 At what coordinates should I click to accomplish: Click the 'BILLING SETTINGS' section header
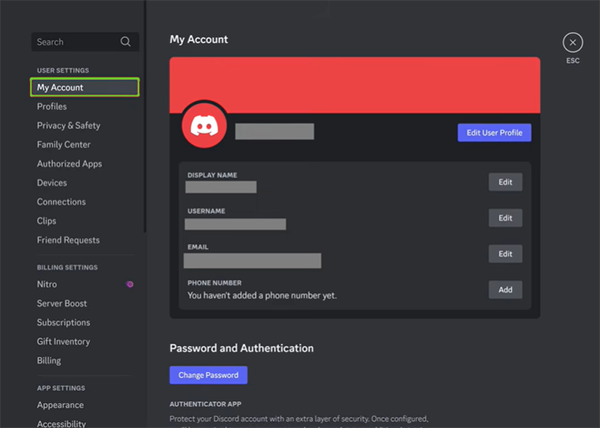pyautogui.click(x=67, y=267)
